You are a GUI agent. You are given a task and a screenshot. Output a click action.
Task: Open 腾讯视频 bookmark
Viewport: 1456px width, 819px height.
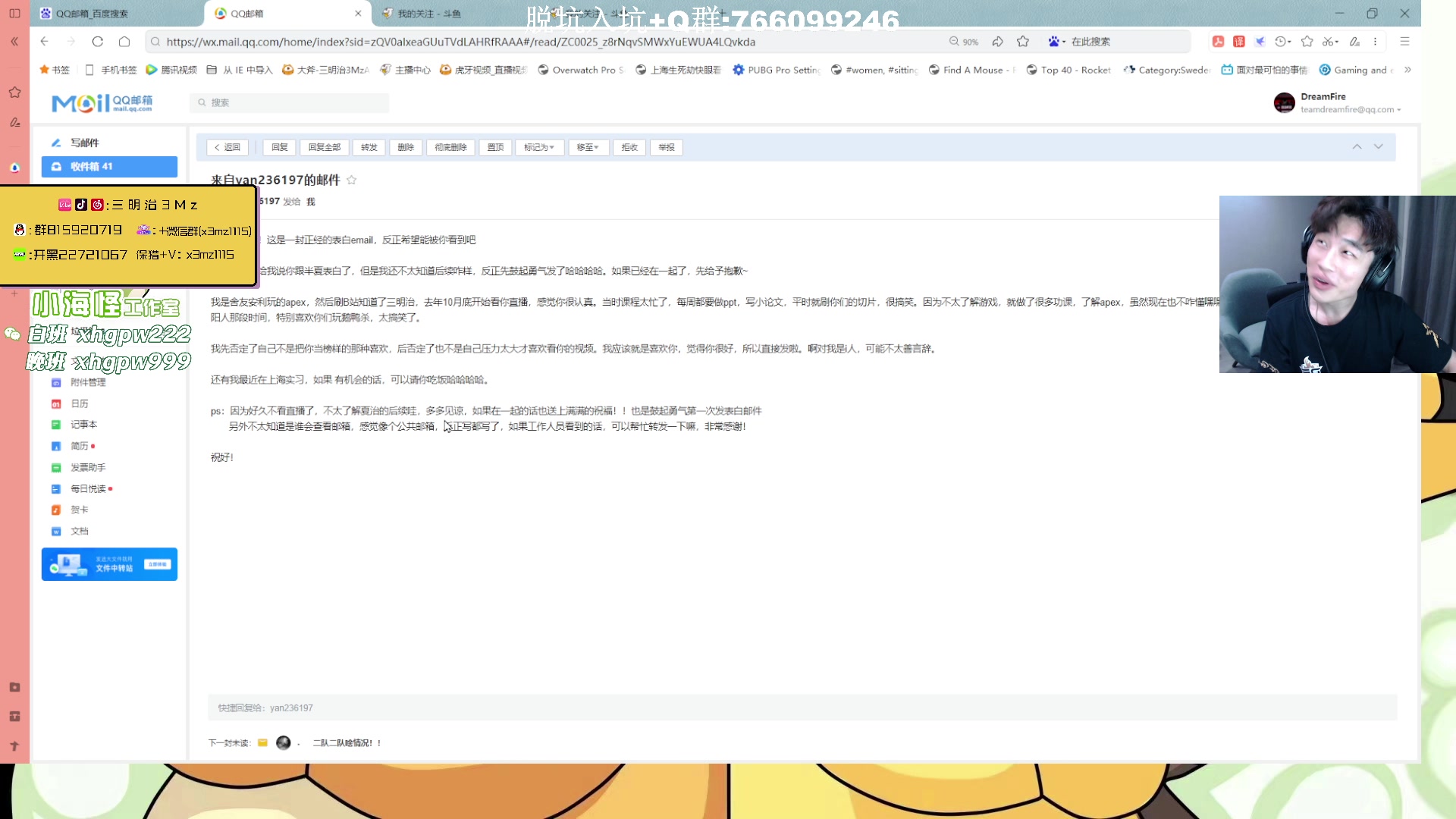click(171, 70)
